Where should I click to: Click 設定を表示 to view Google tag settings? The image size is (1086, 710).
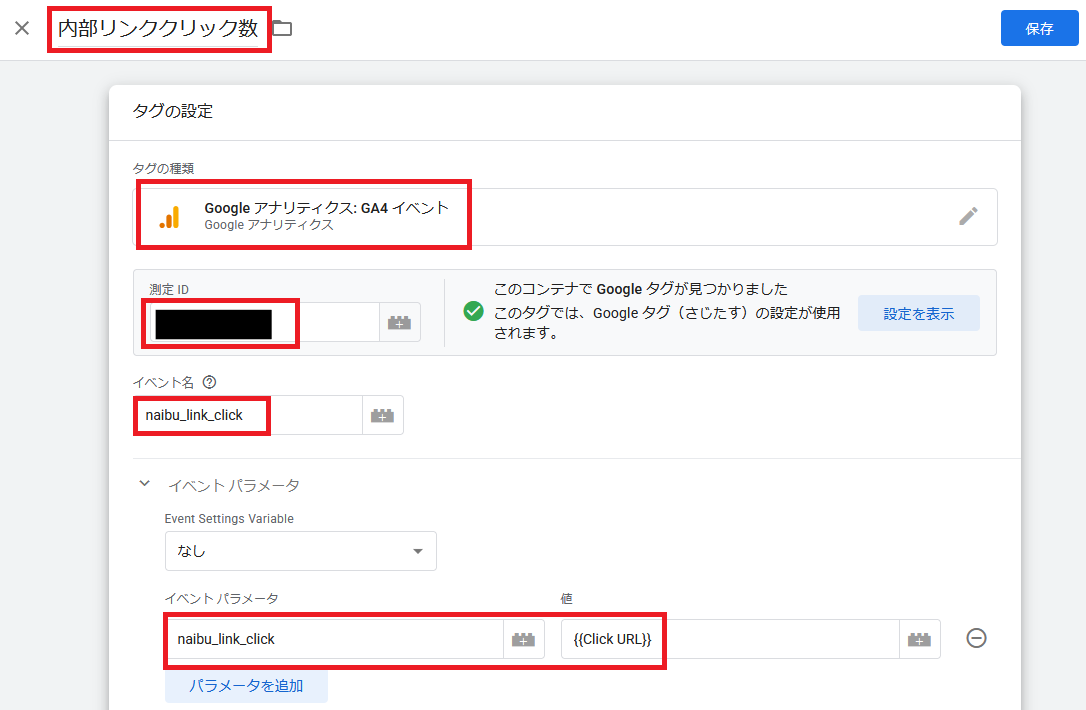click(x=918, y=313)
